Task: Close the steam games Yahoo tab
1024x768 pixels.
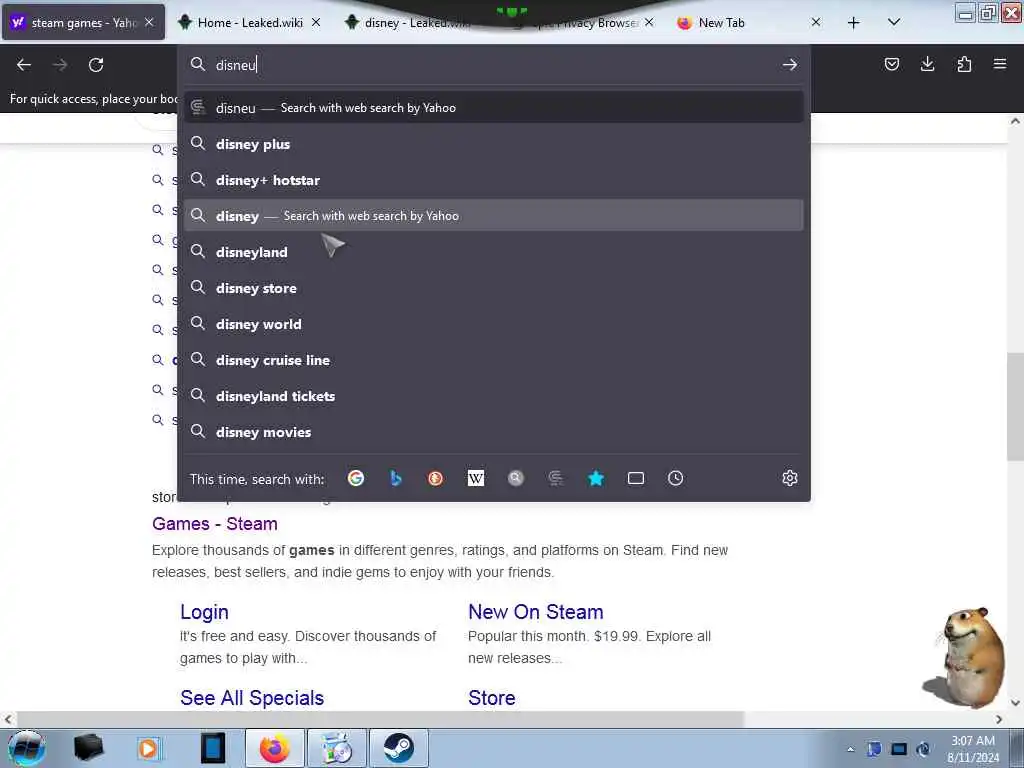Action: (x=149, y=22)
